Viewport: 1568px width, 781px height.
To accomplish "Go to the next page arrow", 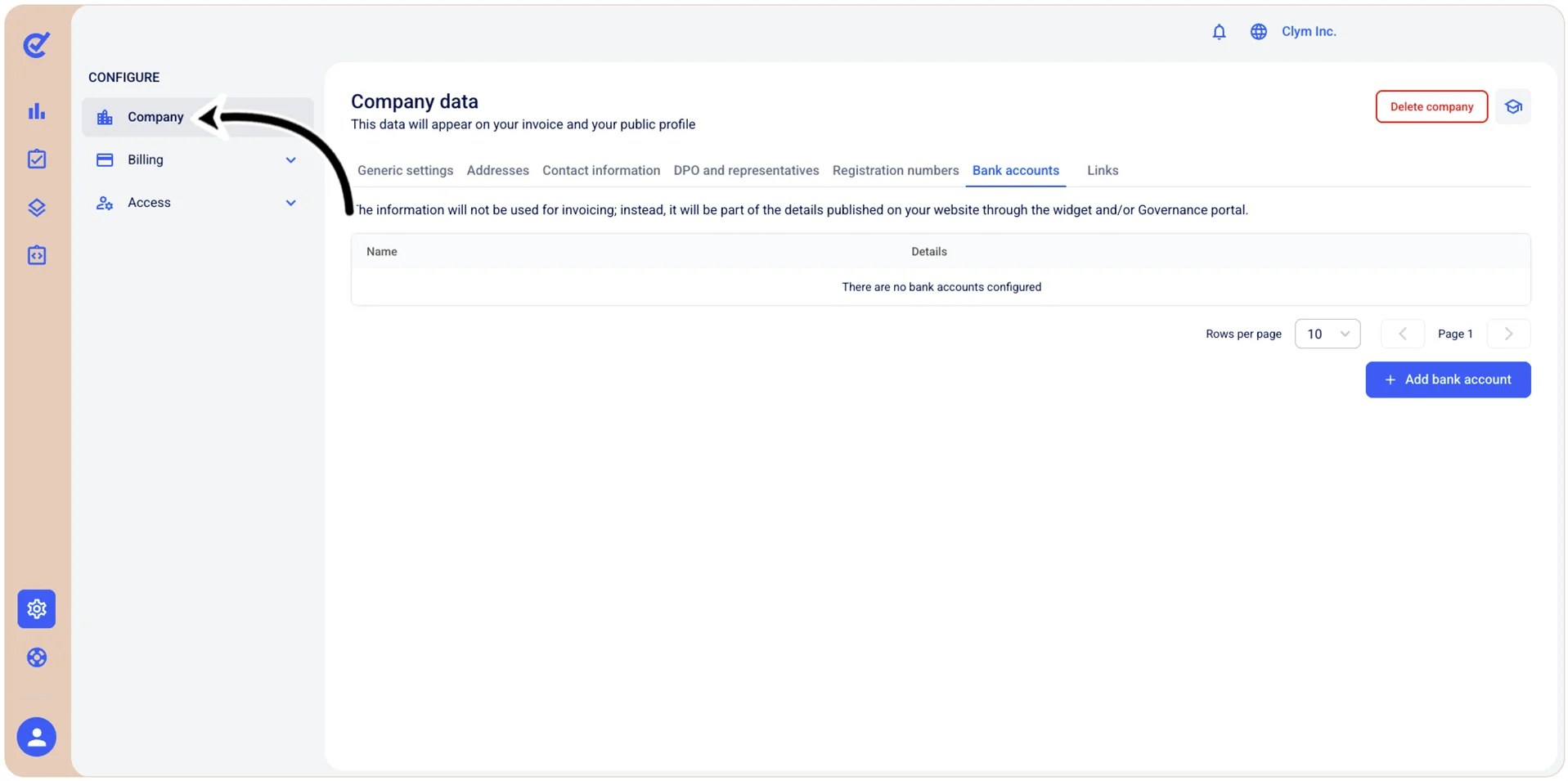I will (1508, 334).
